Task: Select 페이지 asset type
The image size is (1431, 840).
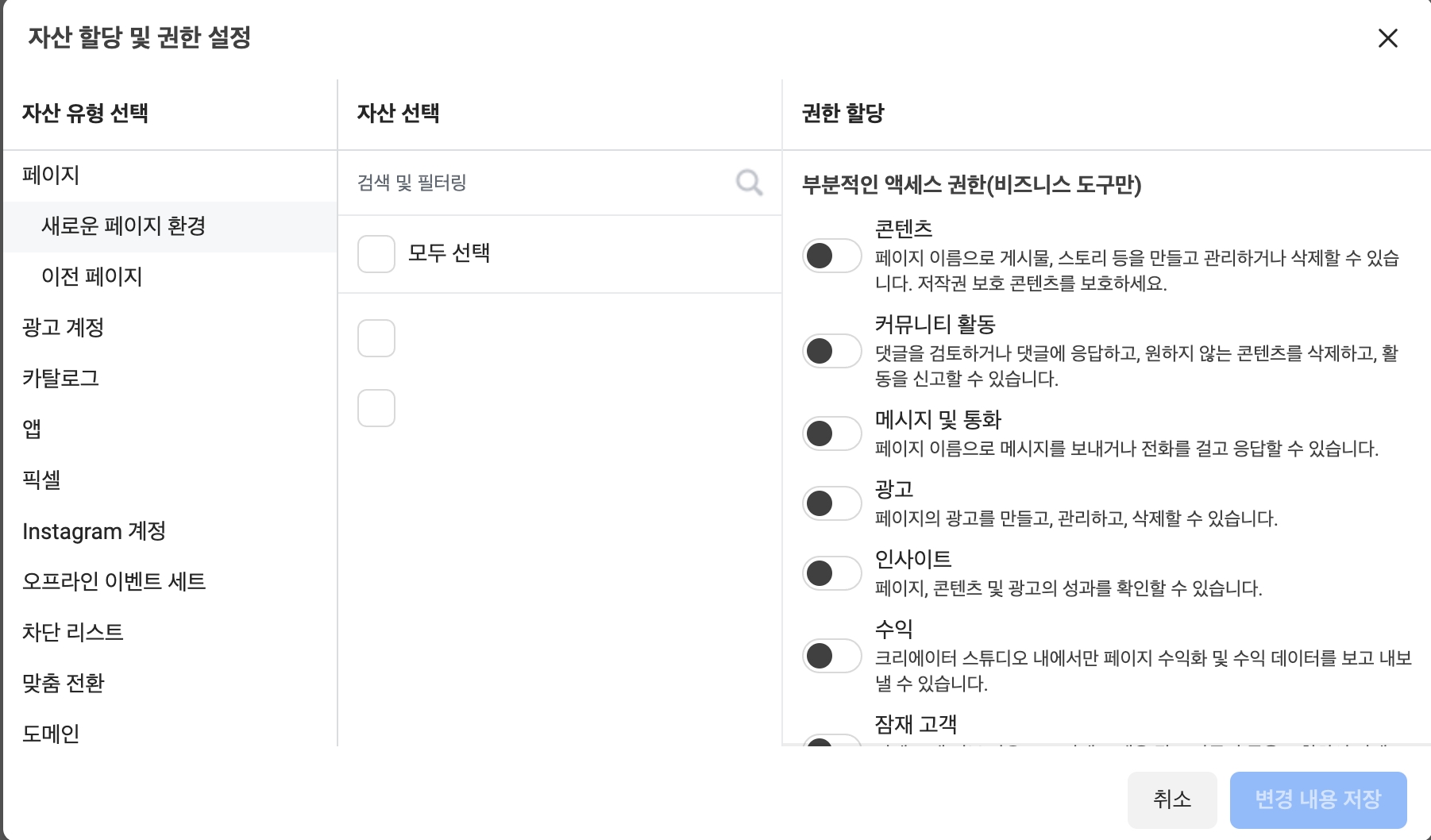Action: coord(51,175)
